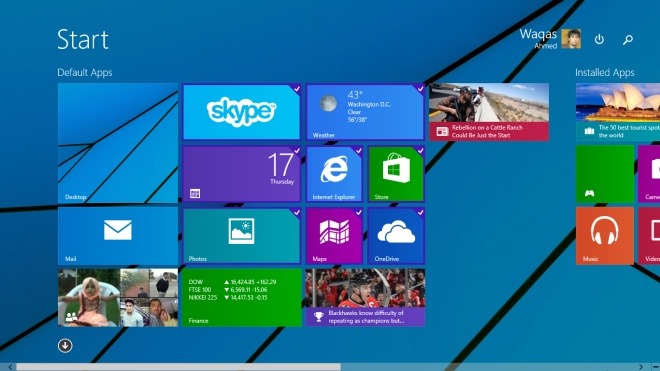Deselect the OneDrive tile checkmark
Image resolution: width=660 pixels, height=371 pixels.
(x=420, y=213)
